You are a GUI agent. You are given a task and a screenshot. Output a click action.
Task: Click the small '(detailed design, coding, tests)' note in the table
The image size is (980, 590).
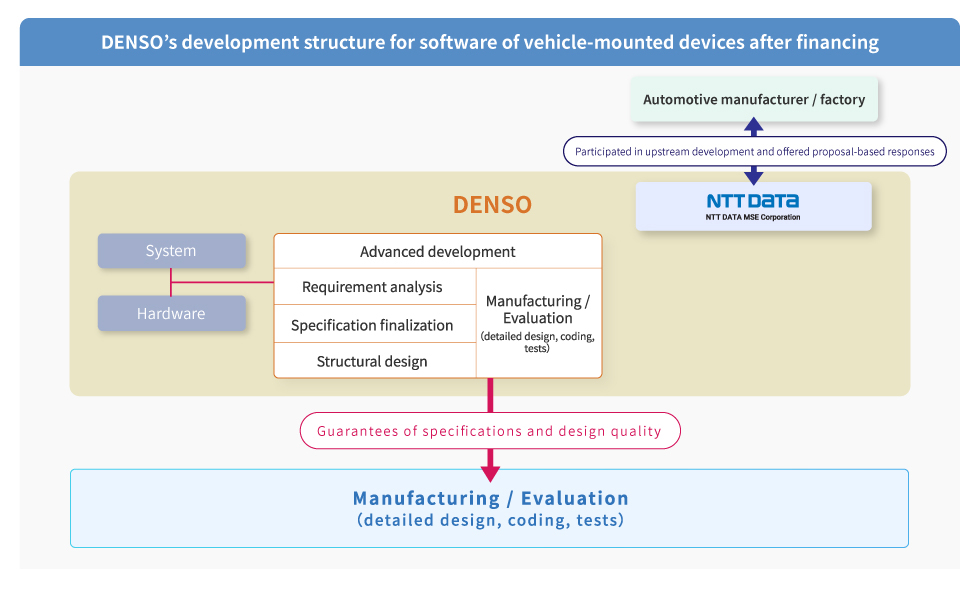tap(538, 342)
